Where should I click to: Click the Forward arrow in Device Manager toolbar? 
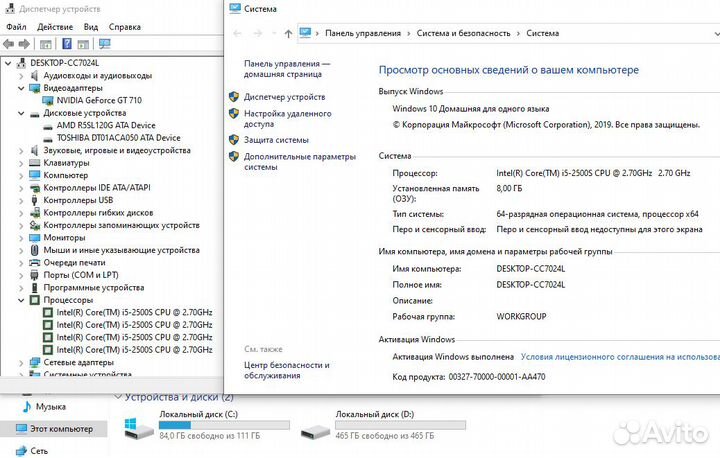[x=24, y=44]
